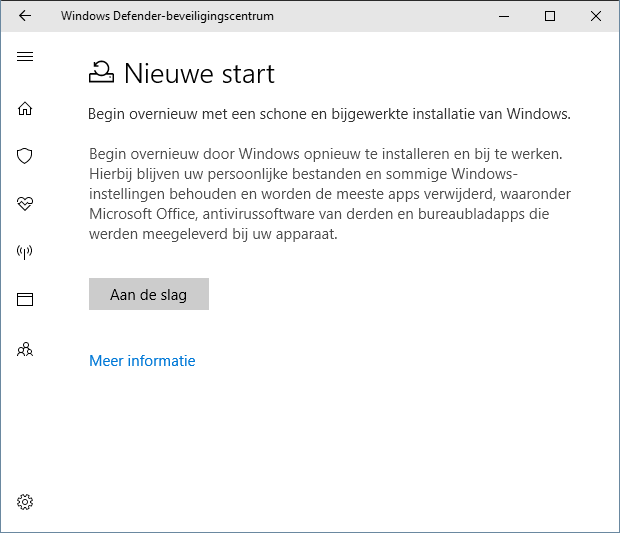
Task: Open Firewall & network protection antenna icon
Action: pyautogui.click(x=25, y=251)
